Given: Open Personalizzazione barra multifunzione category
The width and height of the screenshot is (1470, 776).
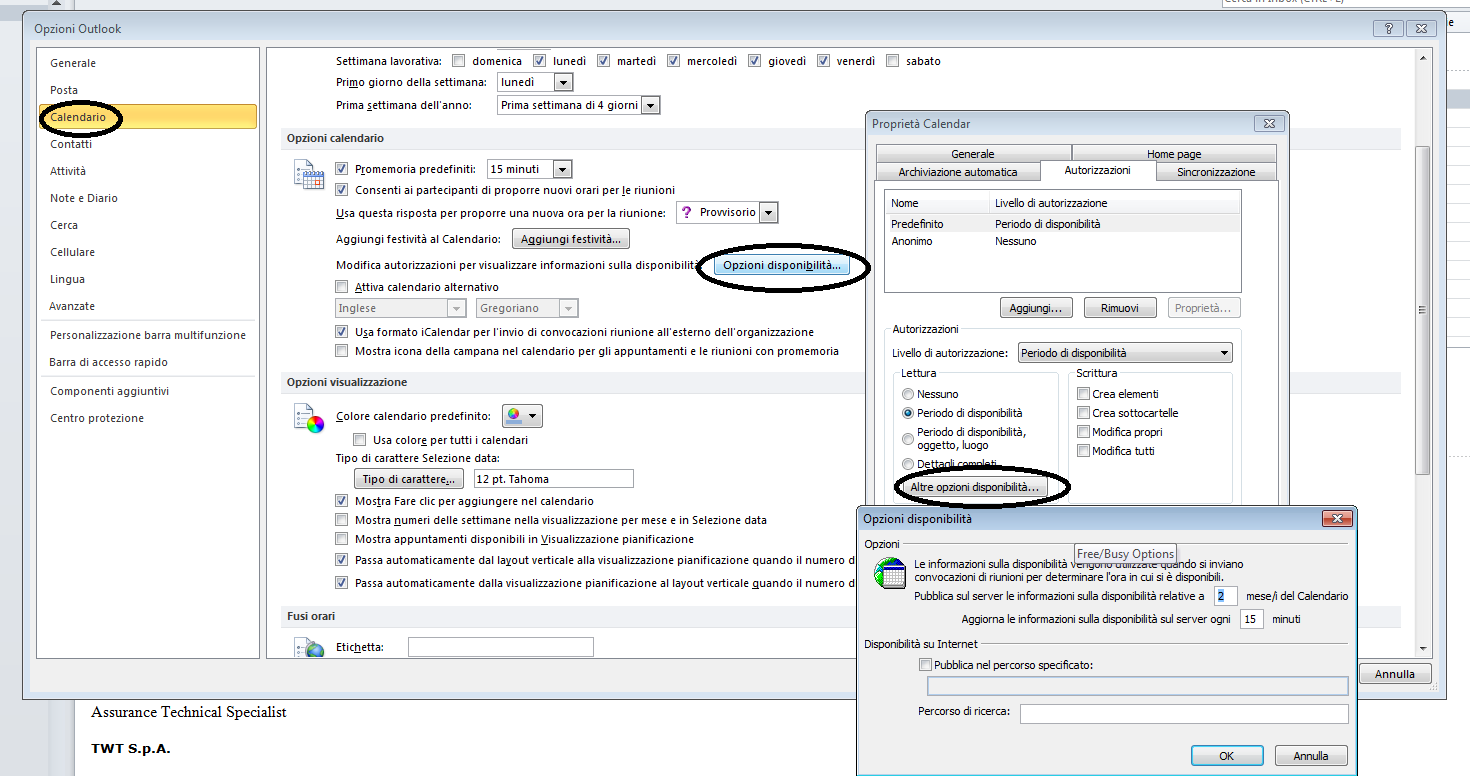Looking at the screenshot, I should pos(148,335).
